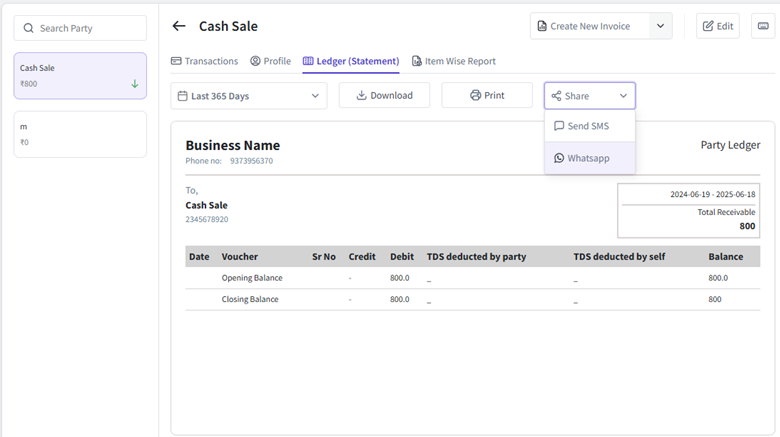This screenshot has height=437, width=780.
Task: Select the Cash Sale party card
Action: coord(80,76)
